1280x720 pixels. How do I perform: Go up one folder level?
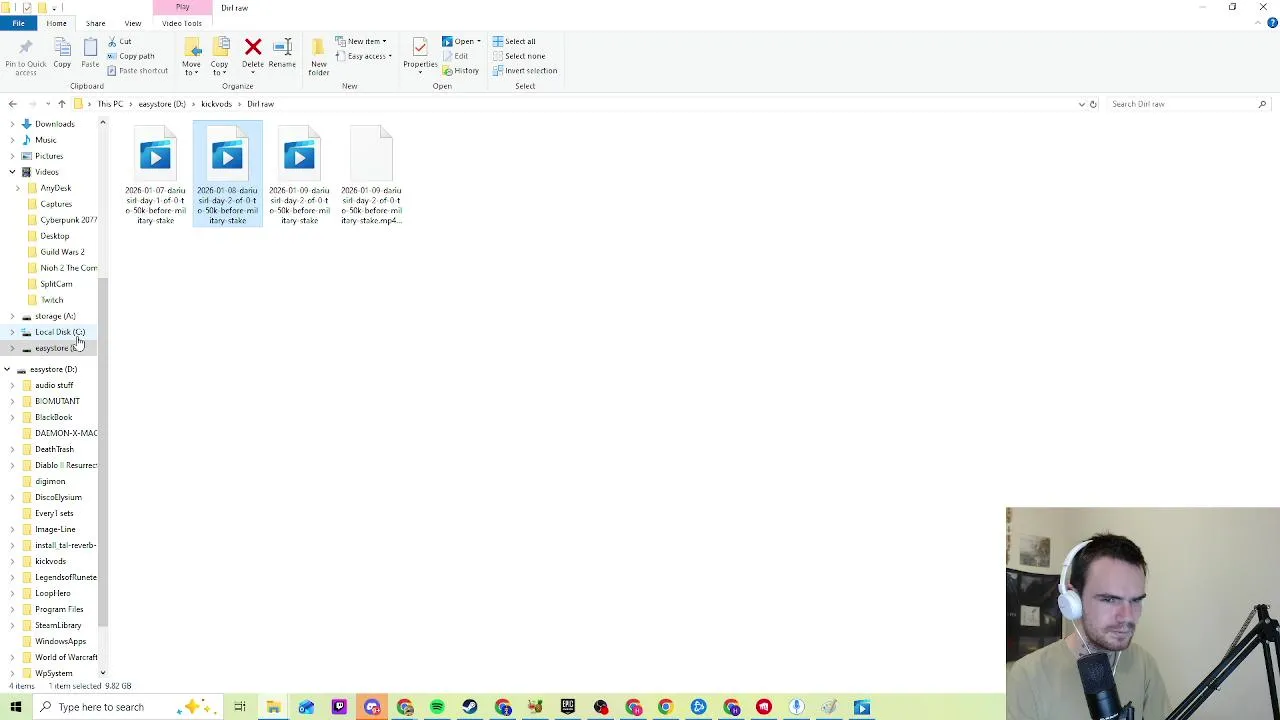(61, 104)
